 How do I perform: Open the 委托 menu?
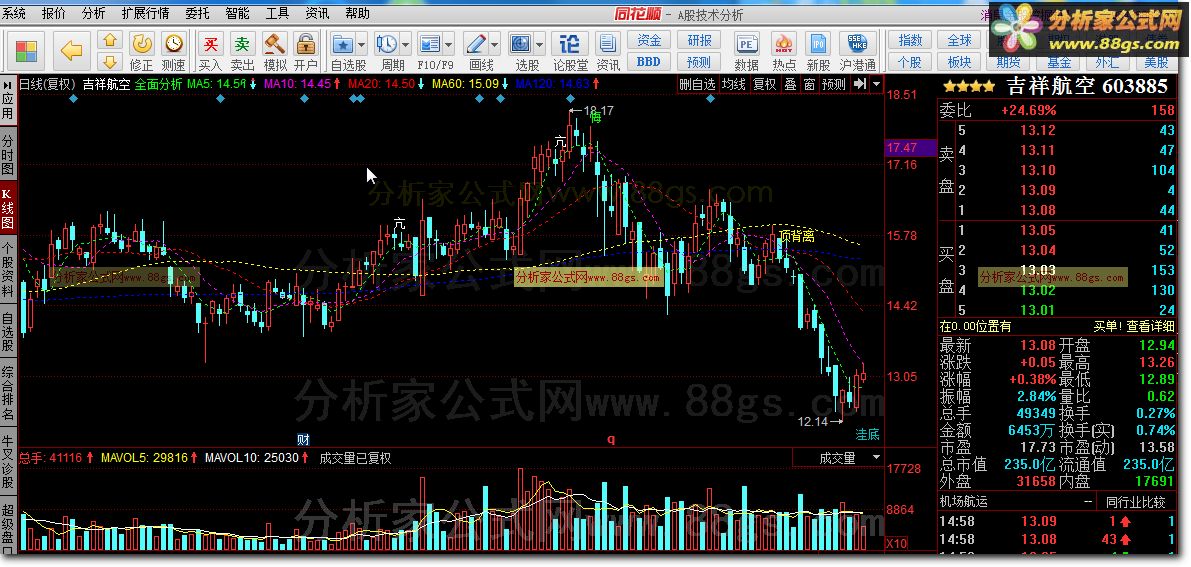pos(197,14)
